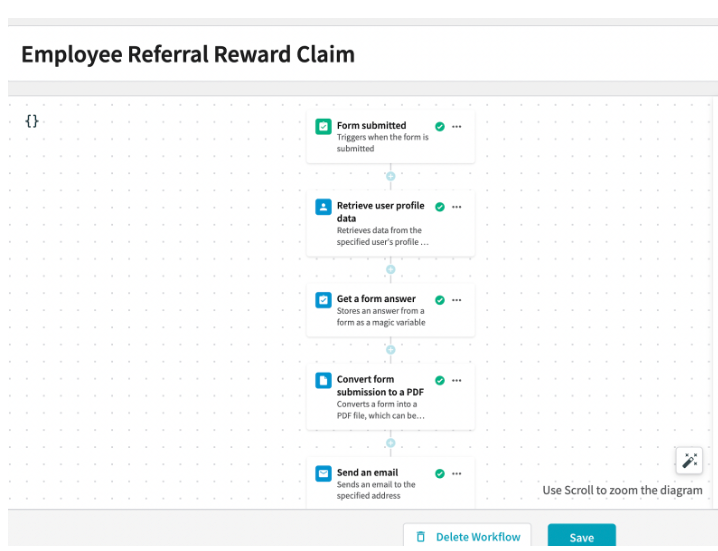This screenshot has width=718, height=551.
Task: Click the magic wand auto-arrange icon
Action: 689,460
